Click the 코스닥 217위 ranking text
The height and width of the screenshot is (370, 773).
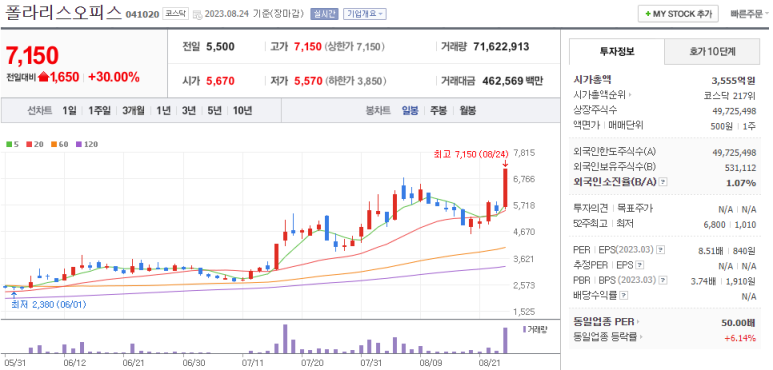pos(730,95)
